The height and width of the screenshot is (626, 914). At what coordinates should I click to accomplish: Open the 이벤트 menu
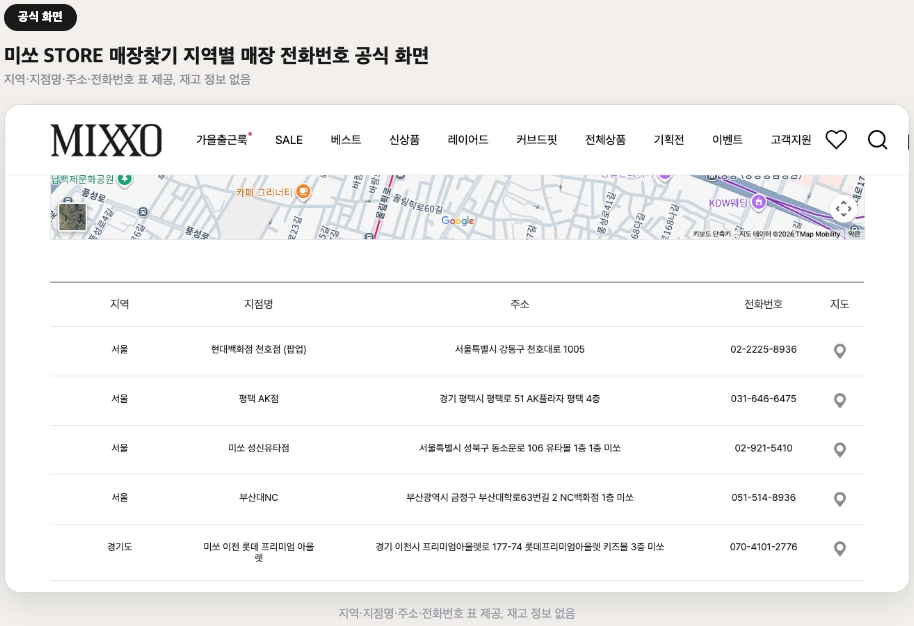(x=727, y=140)
